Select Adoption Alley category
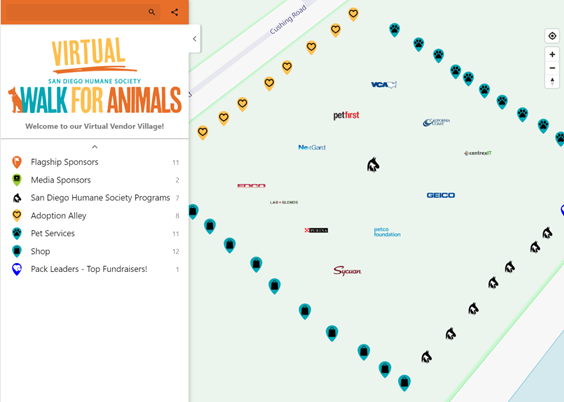Screen dimensions: 564x402 (95, 216)
